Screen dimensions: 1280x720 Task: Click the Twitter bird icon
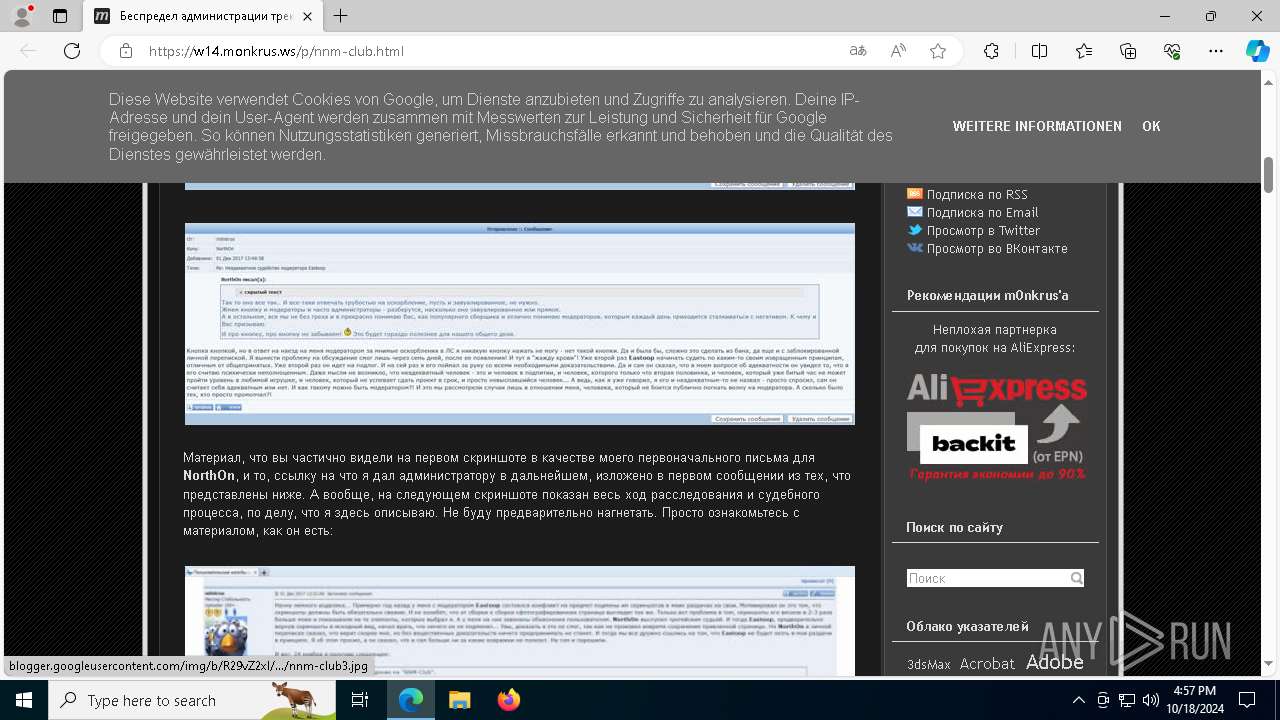pos(914,230)
